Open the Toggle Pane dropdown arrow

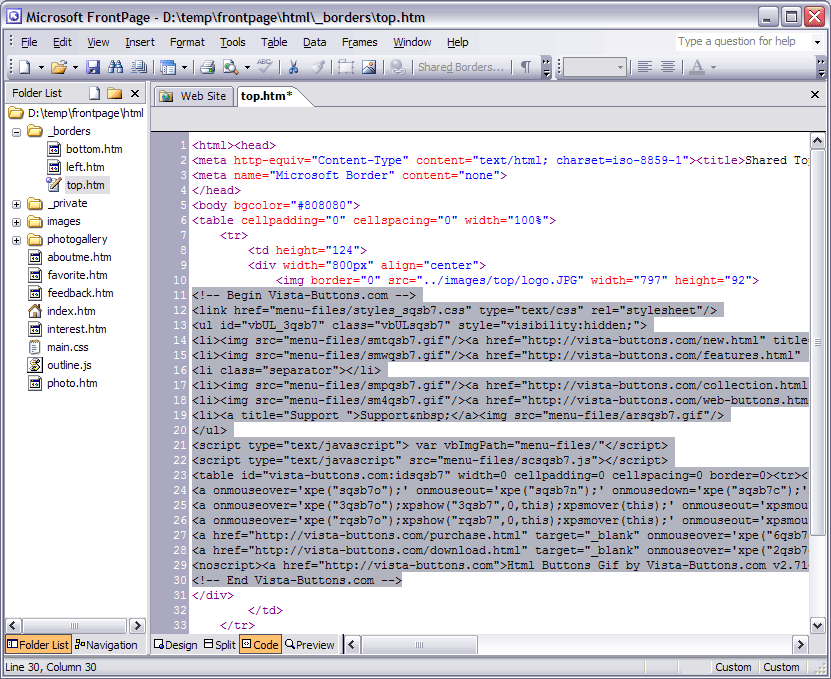coord(184,67)
